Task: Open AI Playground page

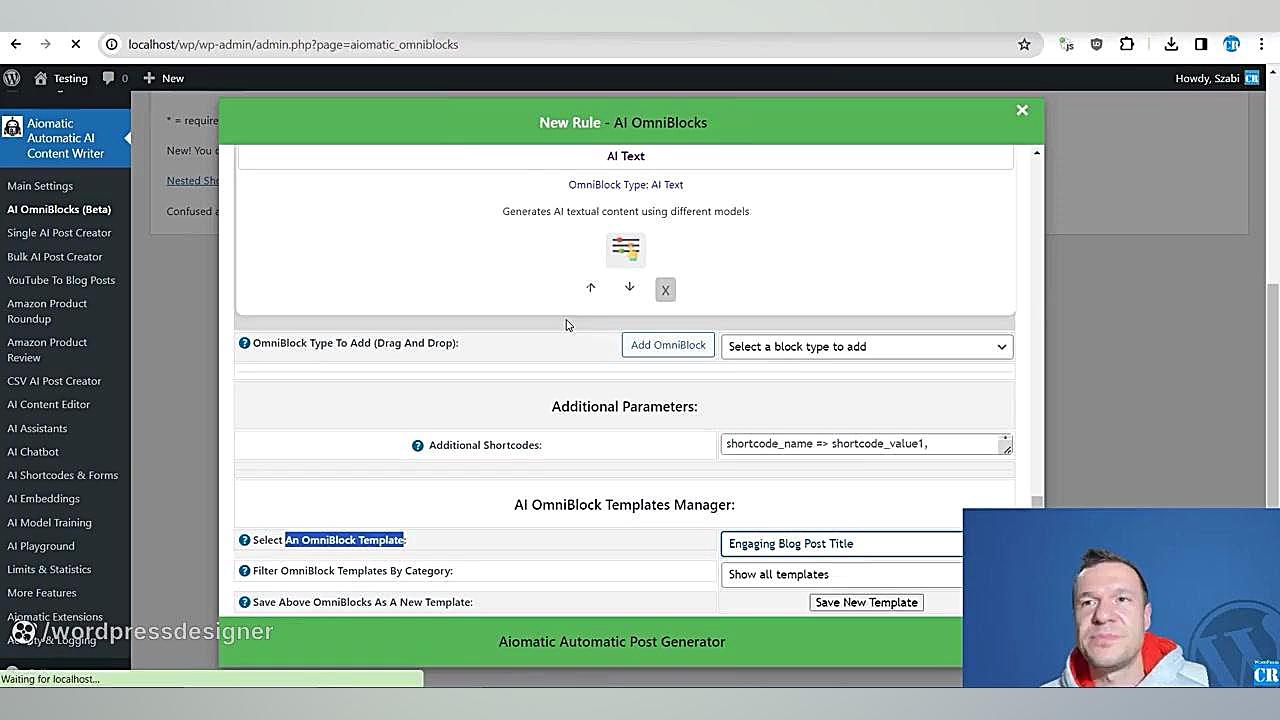Action: 41,546
